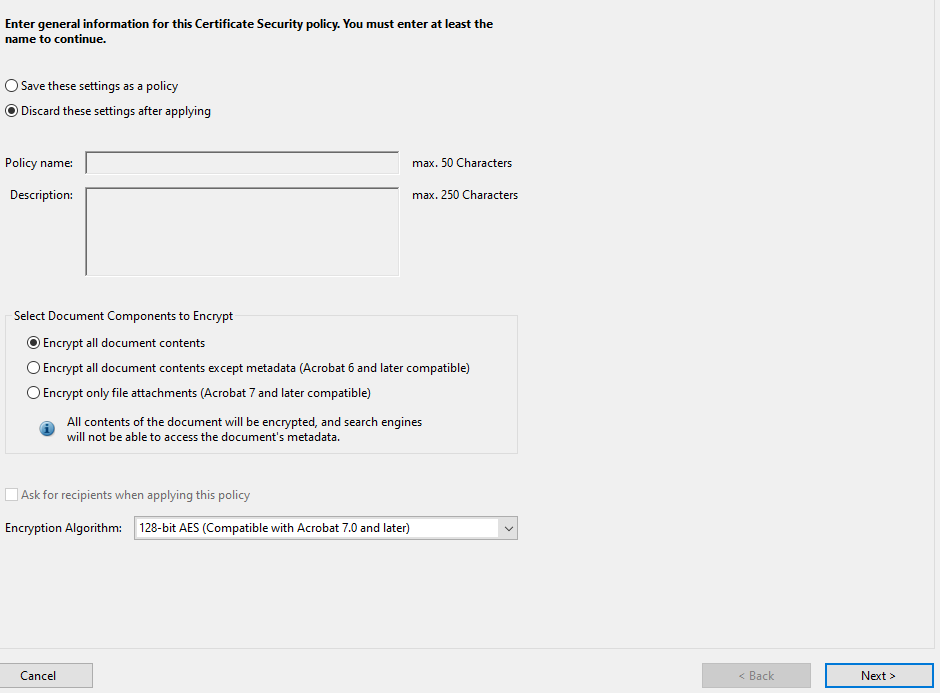Click the Next > button
Image resolution: width=940 pixels, height=693 pixels.
tap(878, 676)
